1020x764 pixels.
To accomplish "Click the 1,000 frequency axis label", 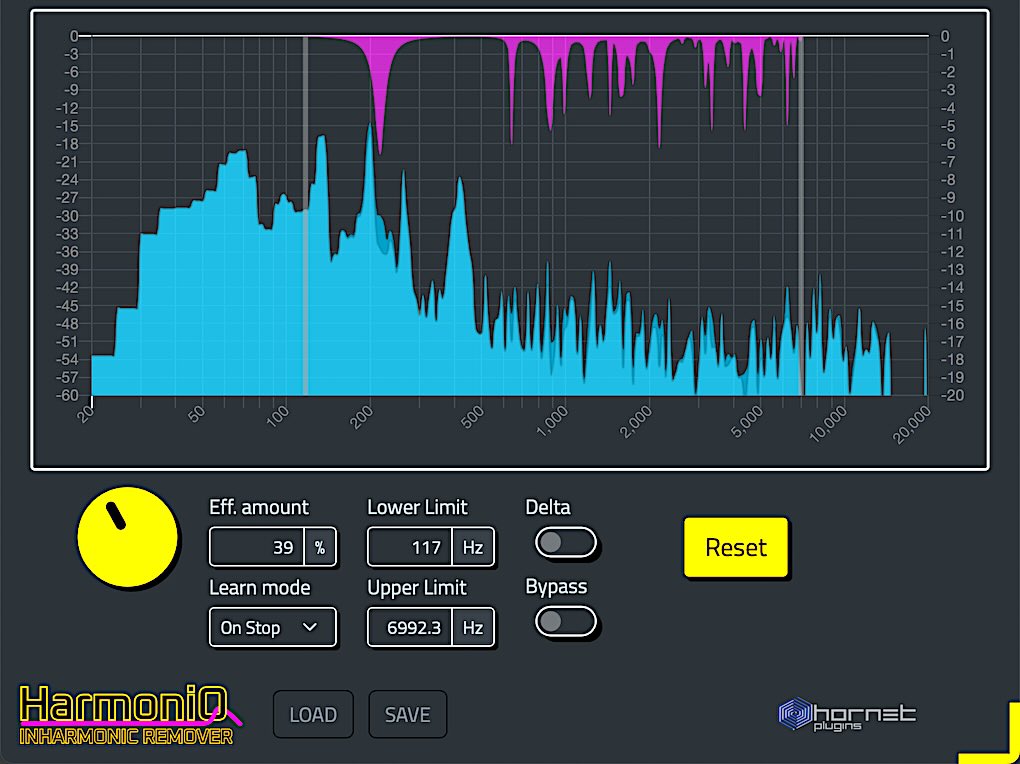I will 554,422.
